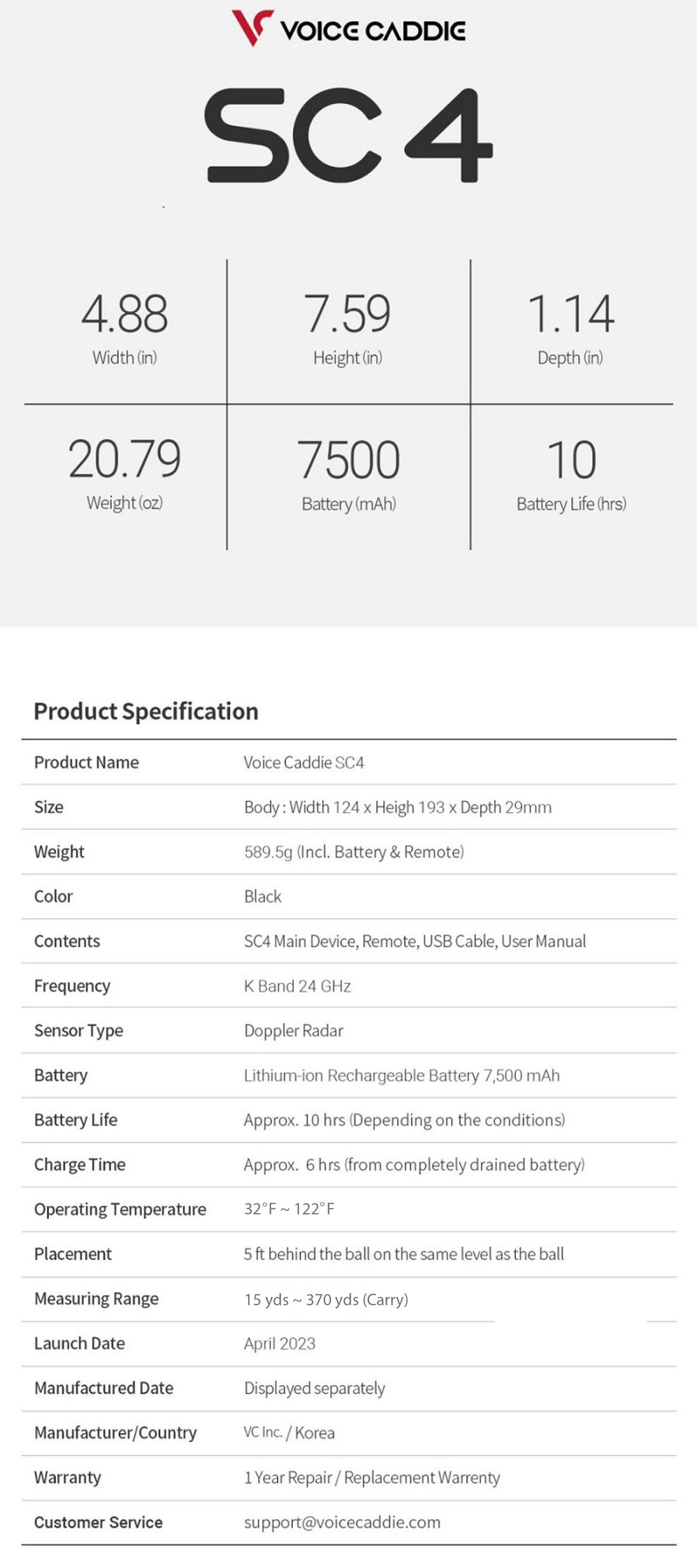Click the red Voice Caddie logo icon
Viewport: 697px width, 1568px height.
click(252, 27)
